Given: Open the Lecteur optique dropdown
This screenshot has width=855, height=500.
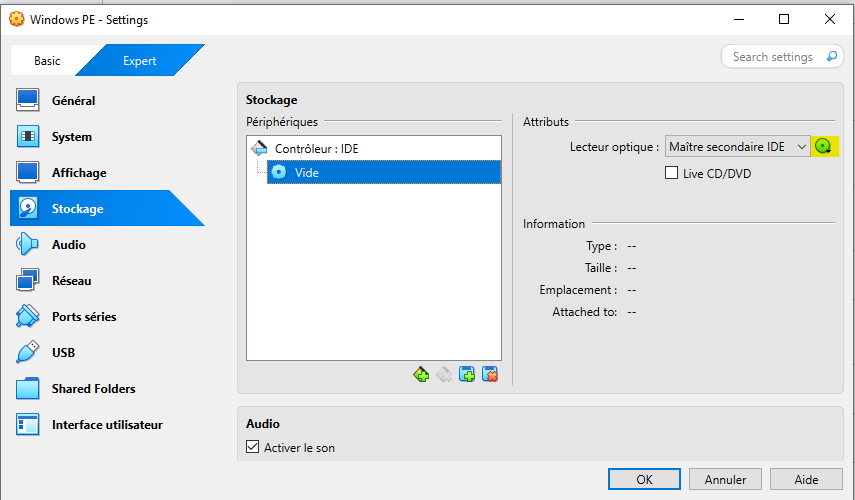Looking at the screenshot, I should (x=737, y=147).
